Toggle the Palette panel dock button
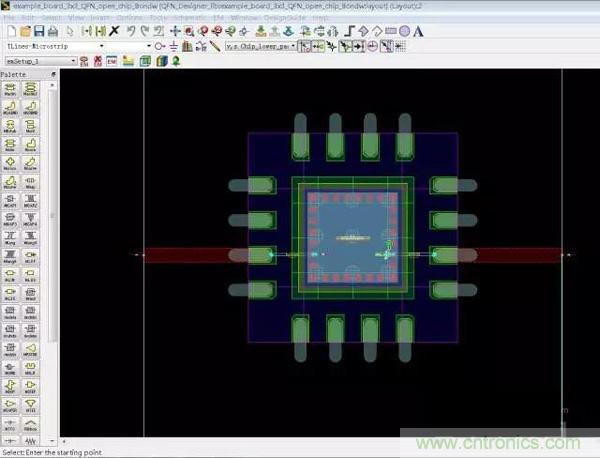This screenshot has height=458, width=600. point(54,74)
